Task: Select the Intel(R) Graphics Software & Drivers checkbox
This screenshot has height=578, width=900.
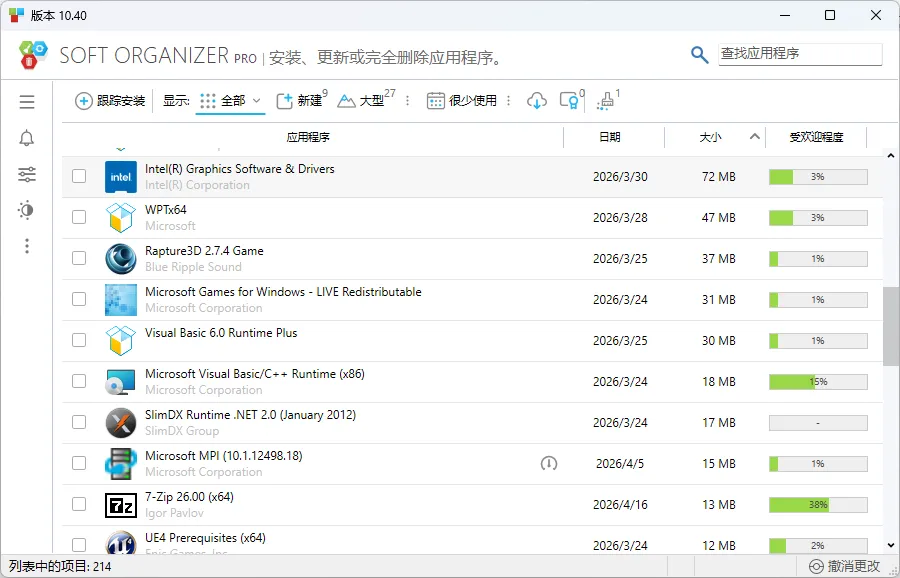Action: [79, 176]
